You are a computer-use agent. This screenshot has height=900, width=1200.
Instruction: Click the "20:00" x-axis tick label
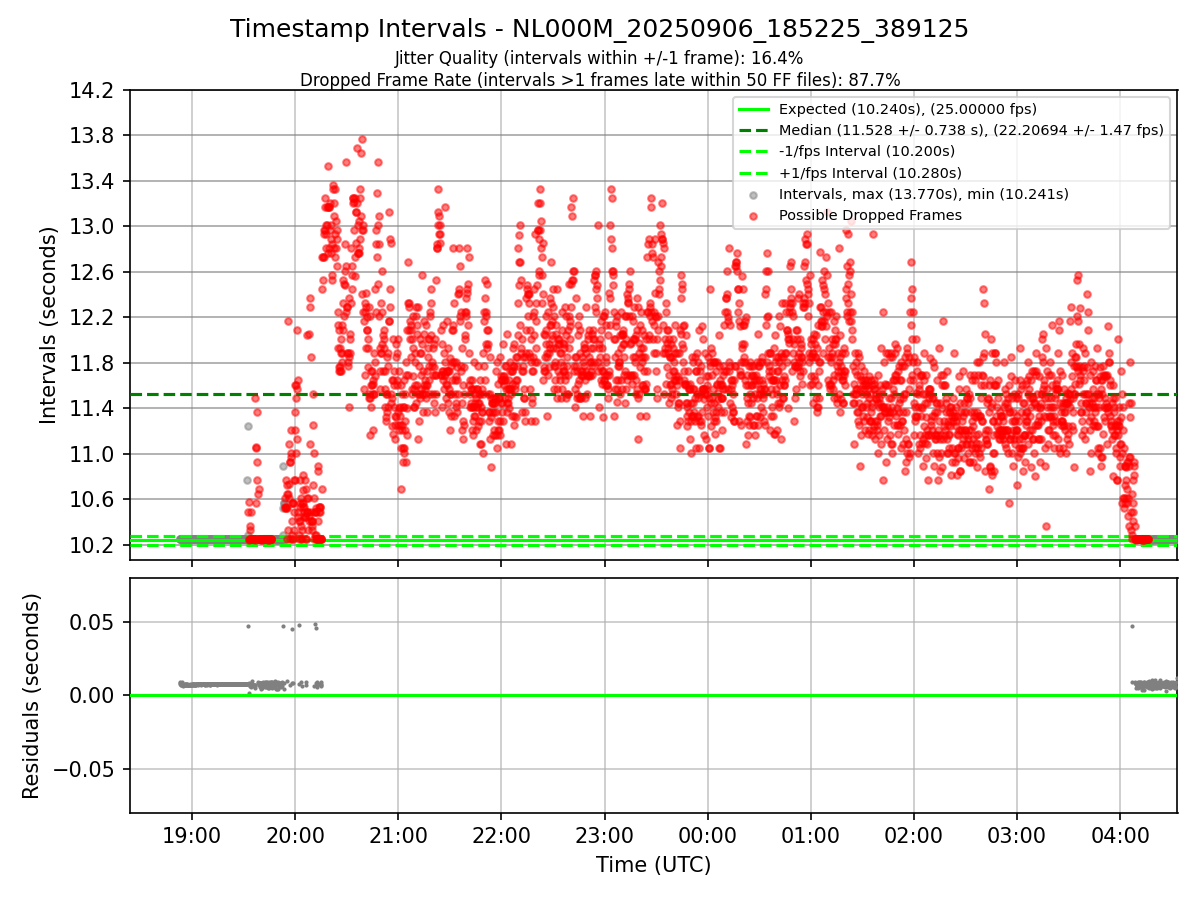pos(295,835)
